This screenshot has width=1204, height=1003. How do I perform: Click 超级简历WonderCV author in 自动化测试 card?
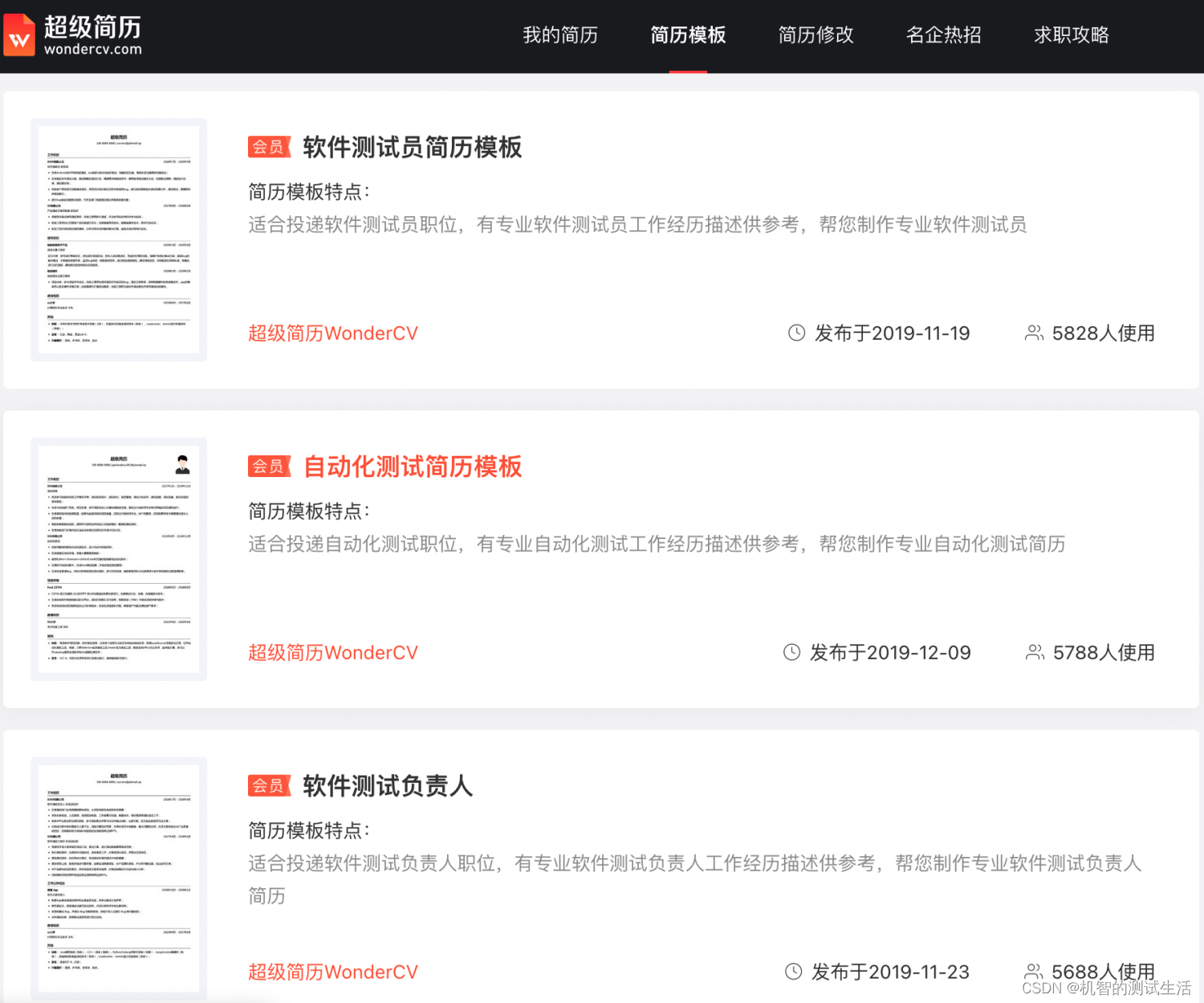(333, 653)
